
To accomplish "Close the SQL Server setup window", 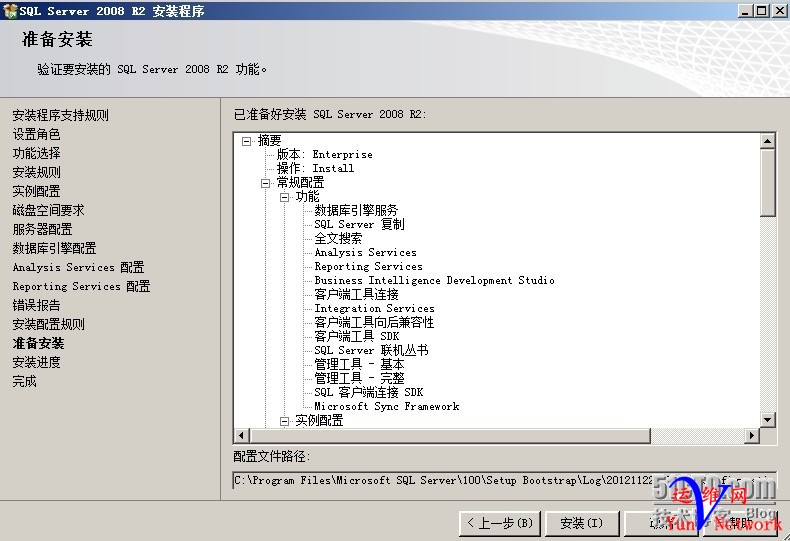I will (779, 11).
